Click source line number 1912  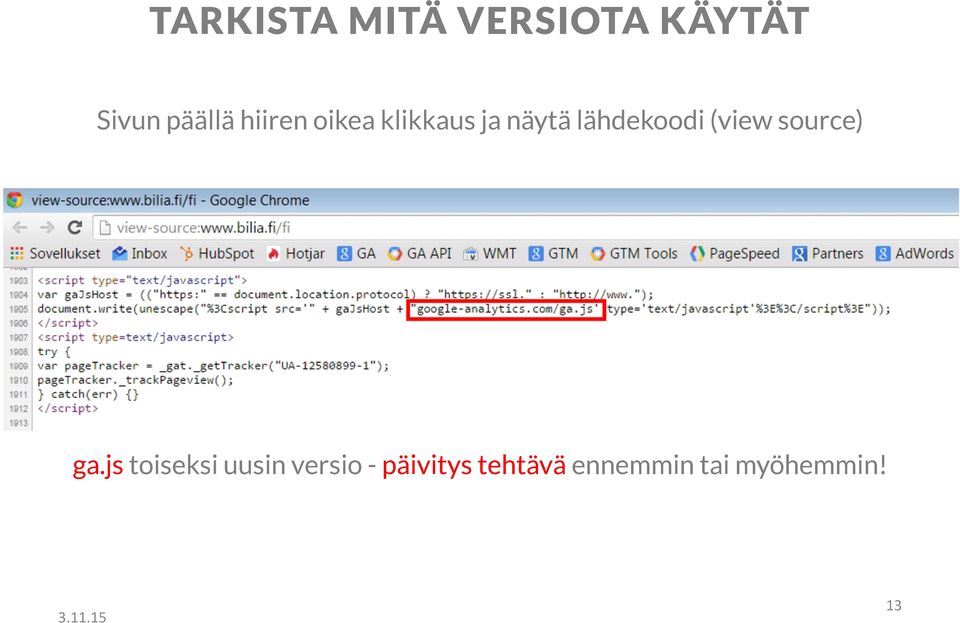18,409
